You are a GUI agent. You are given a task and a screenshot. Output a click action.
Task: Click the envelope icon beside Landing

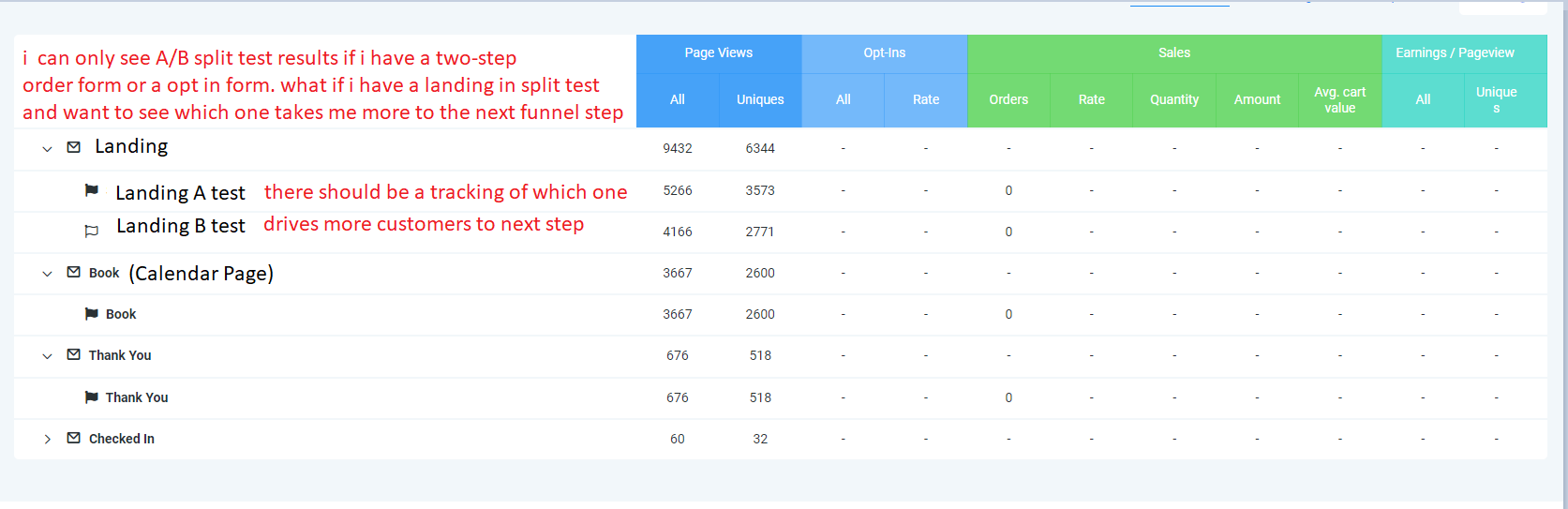click(x=73, y=147)
